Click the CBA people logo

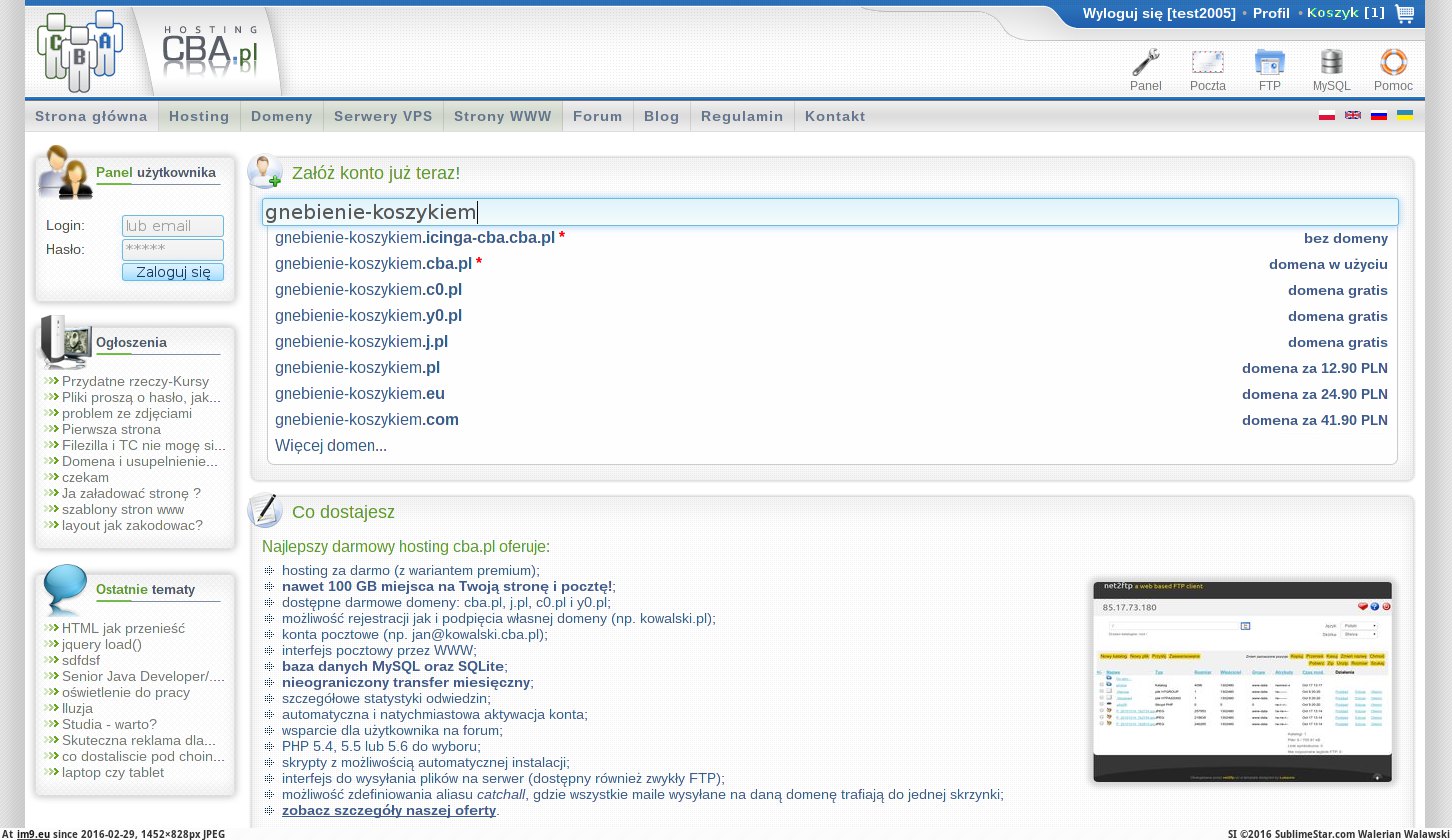click(80, 51)
